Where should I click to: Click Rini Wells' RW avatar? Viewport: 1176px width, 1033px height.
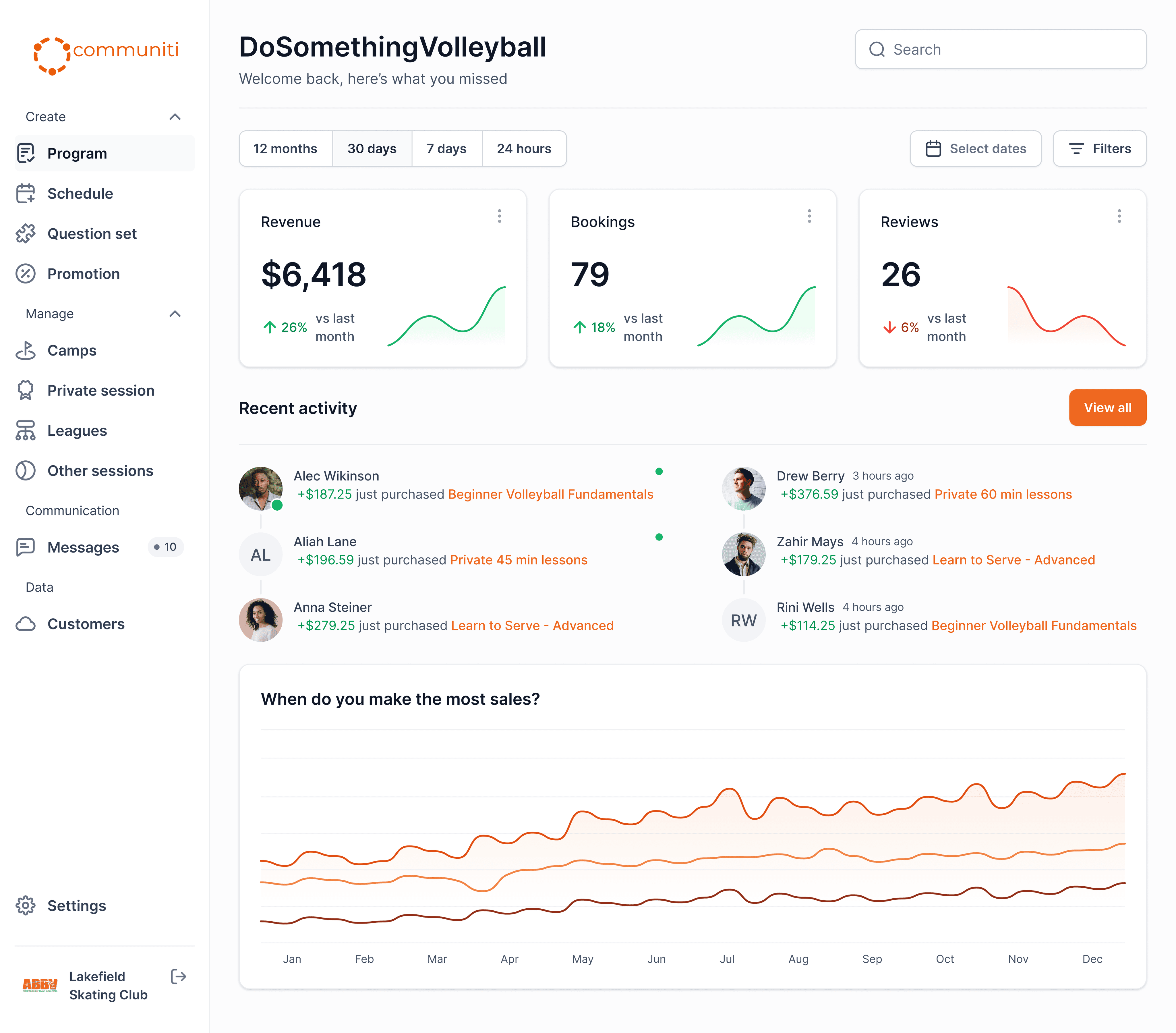(744, 620)
